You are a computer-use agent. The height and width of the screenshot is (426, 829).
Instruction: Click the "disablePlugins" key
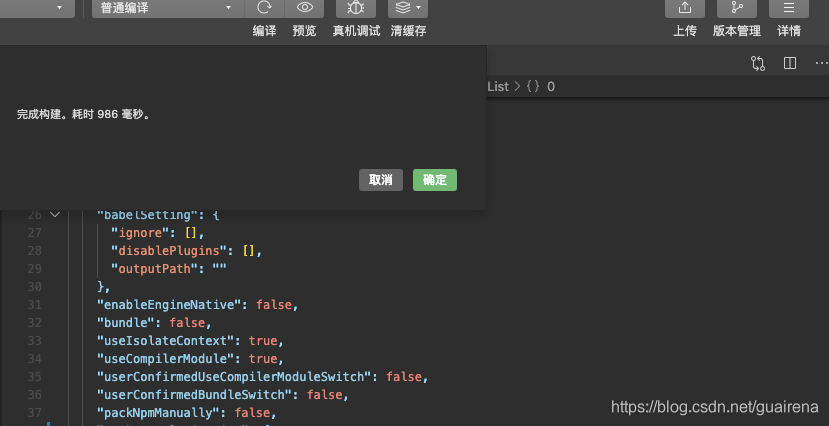coord(169,251)
